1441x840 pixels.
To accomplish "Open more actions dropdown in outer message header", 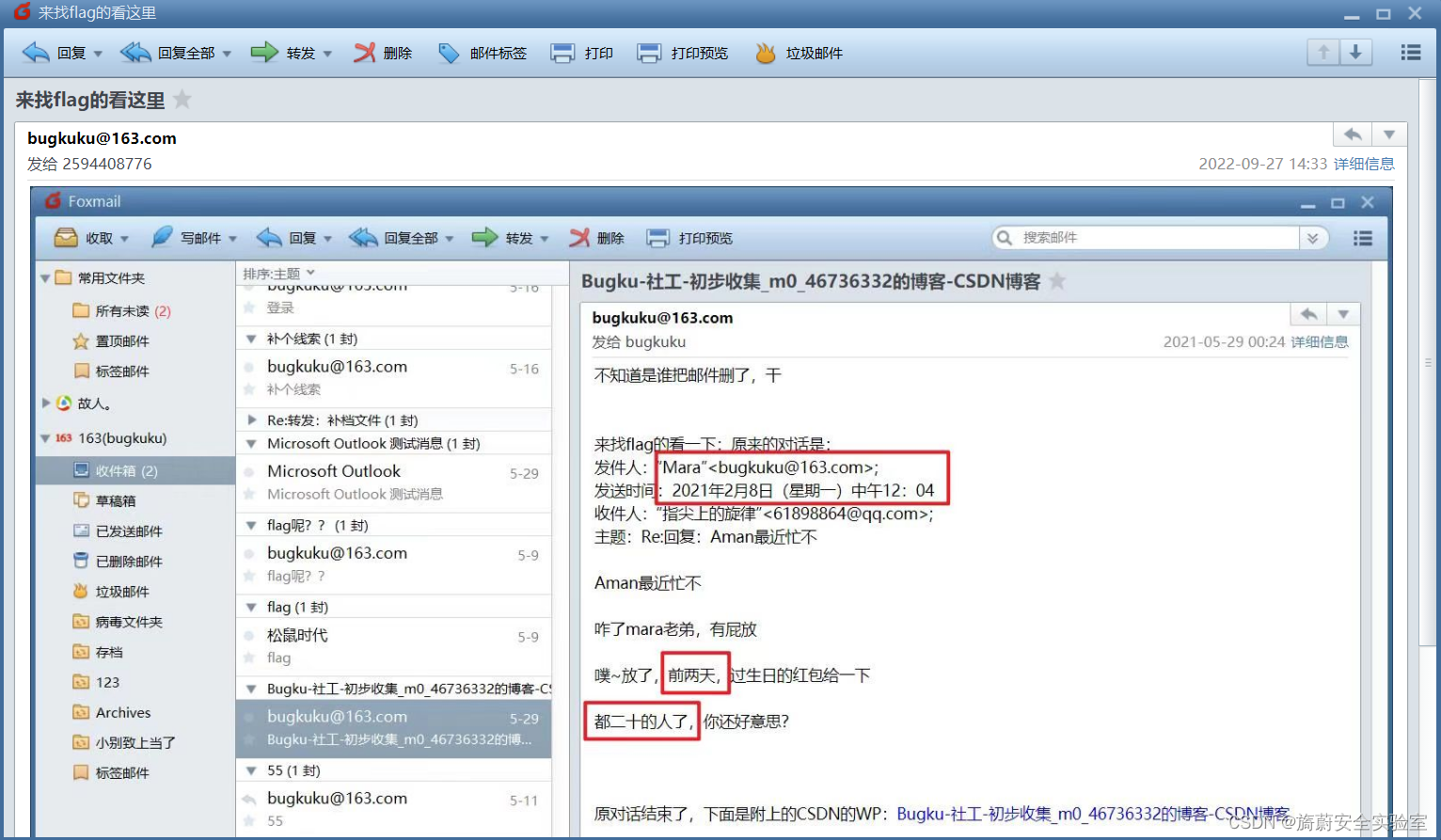I will point(1389,135).
